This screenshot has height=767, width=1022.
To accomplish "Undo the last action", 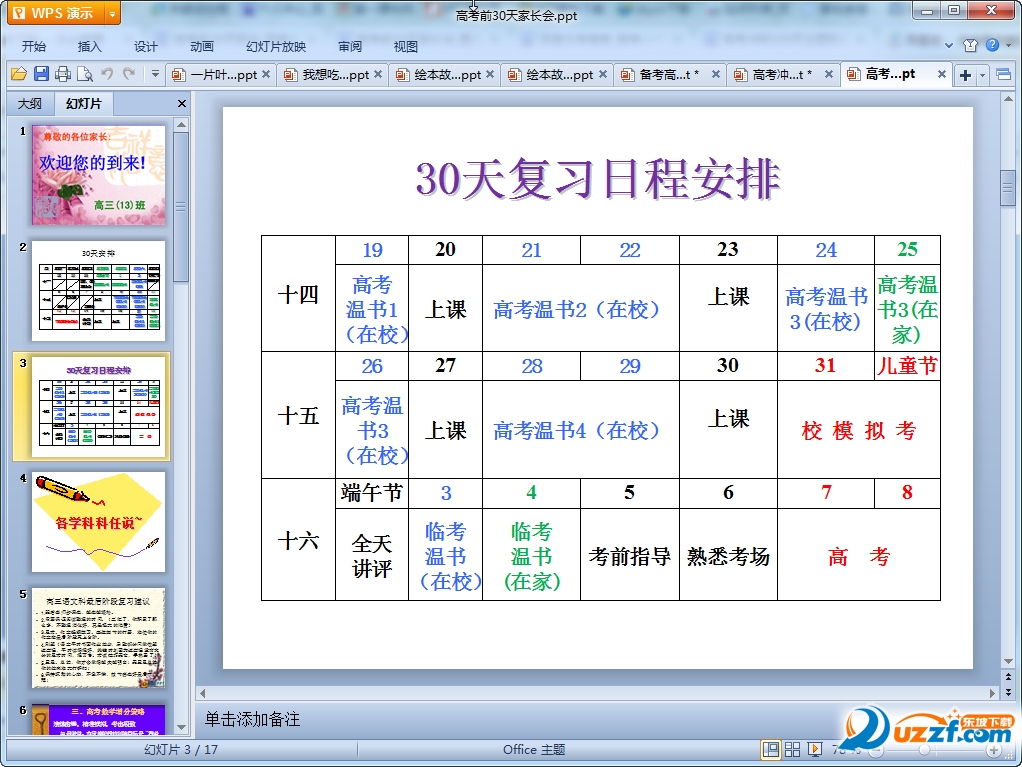I will click(x=107, y=74).
